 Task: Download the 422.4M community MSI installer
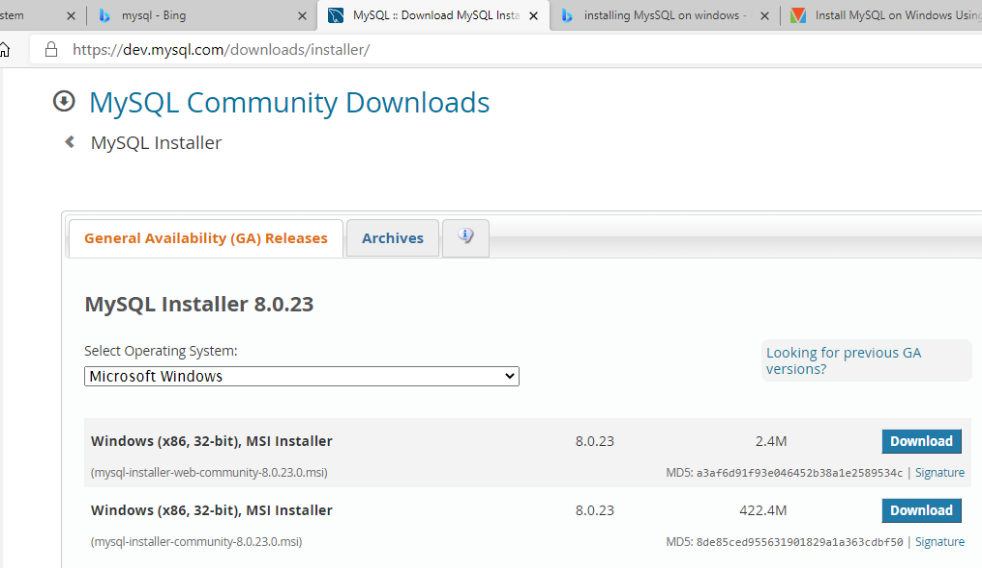[x=920, y=510]
